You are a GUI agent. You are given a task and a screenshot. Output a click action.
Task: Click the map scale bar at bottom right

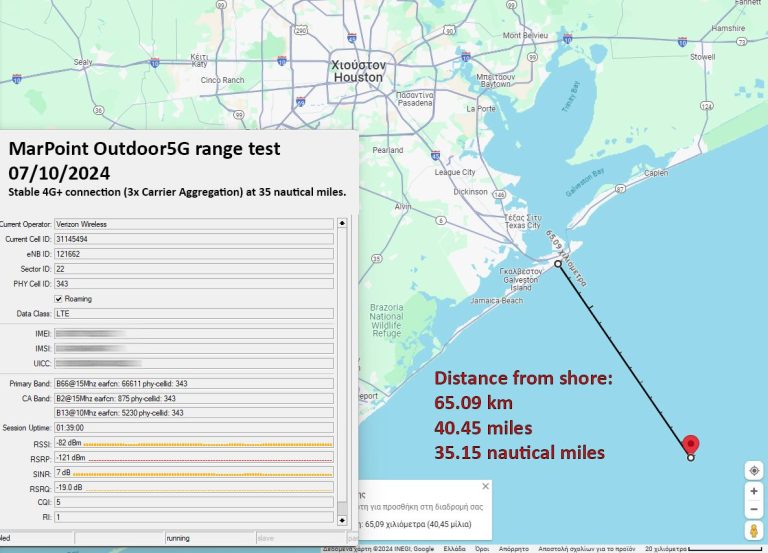point(724,549)
